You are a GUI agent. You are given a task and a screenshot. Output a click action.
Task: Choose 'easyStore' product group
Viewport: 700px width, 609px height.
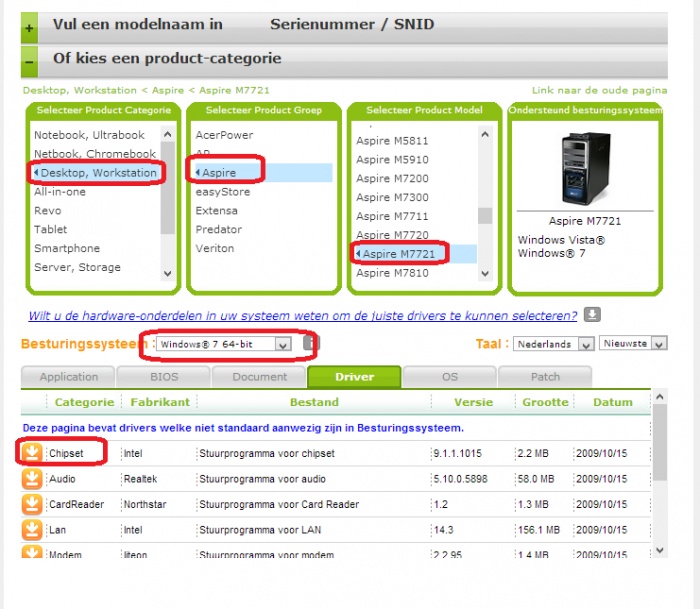pos(223,192)
